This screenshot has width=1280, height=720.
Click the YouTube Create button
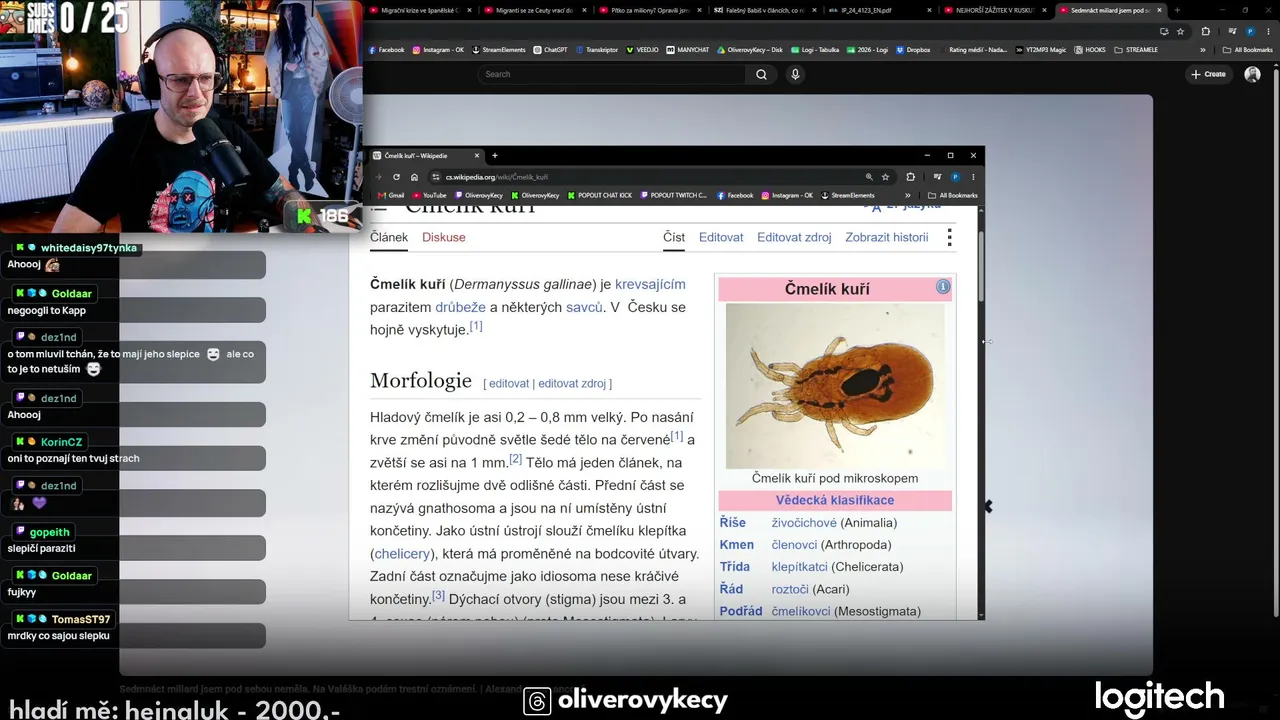coord(1208,74)
